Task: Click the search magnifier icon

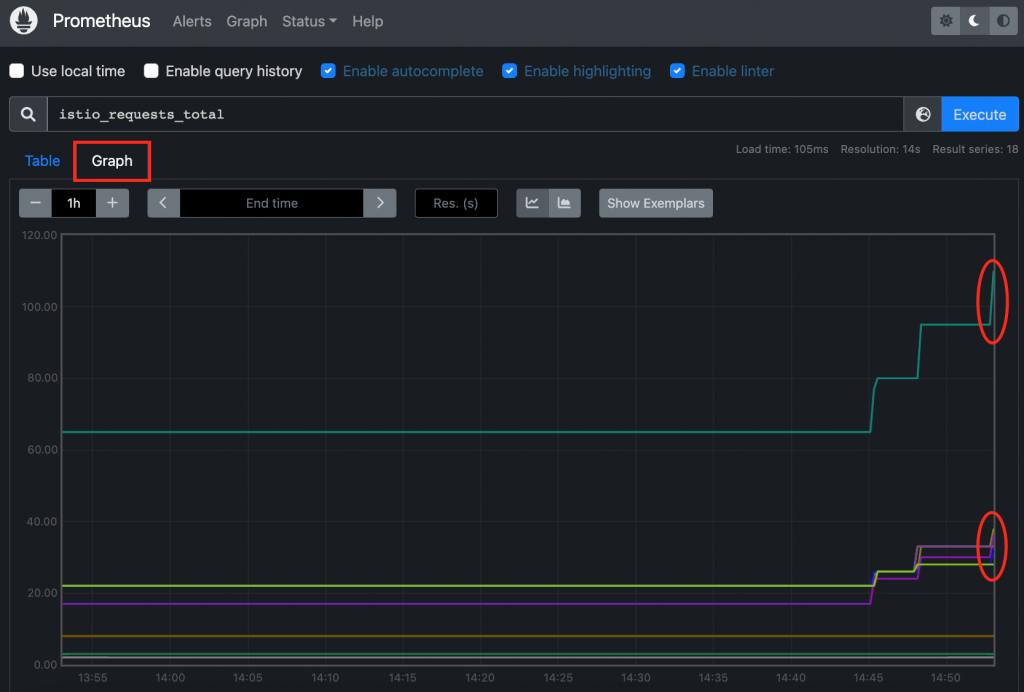Action: tap(28, 114)
